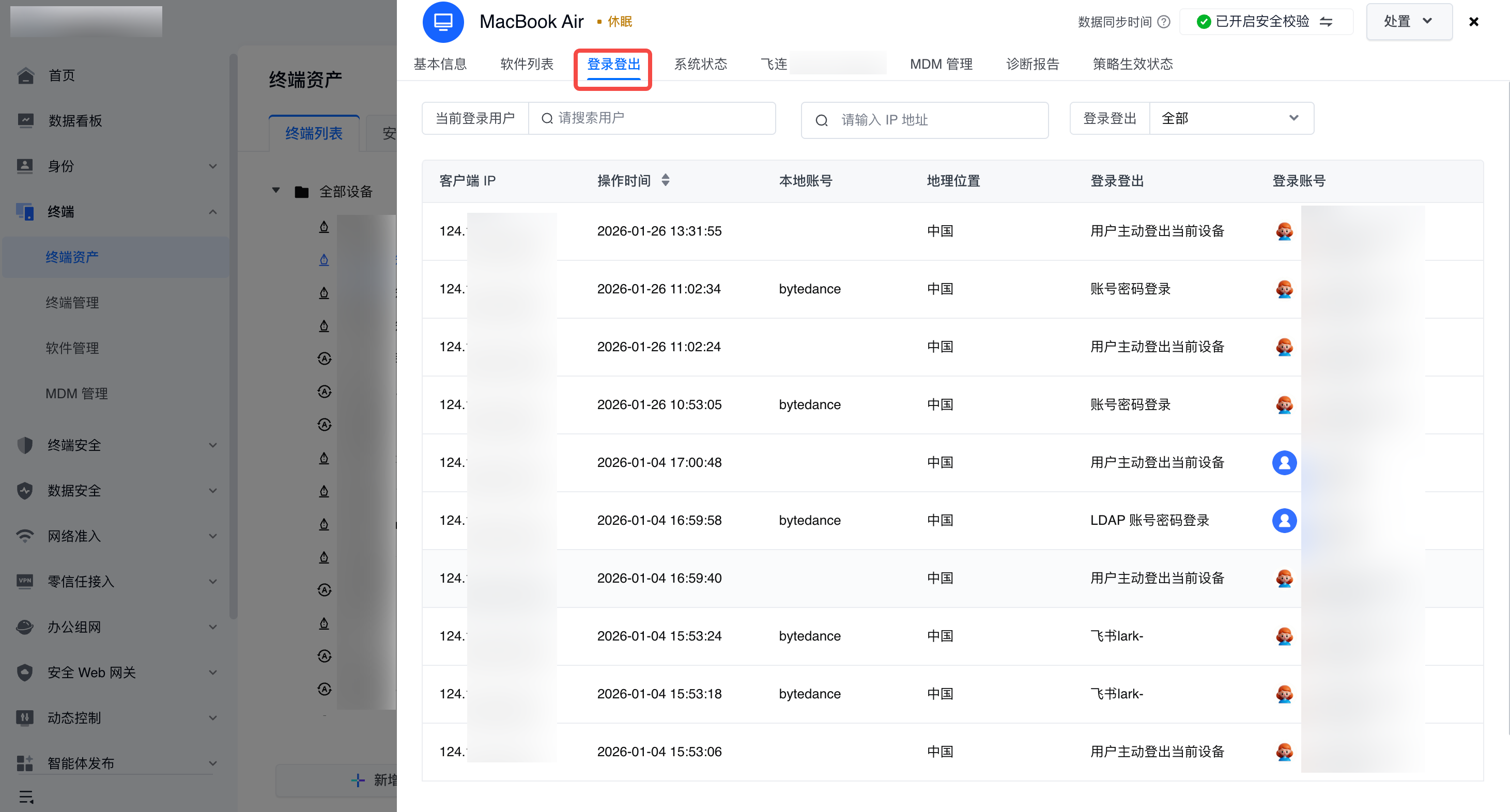
Task: Click the 终端安全 shield icon
Action: [x=25, y=445]
